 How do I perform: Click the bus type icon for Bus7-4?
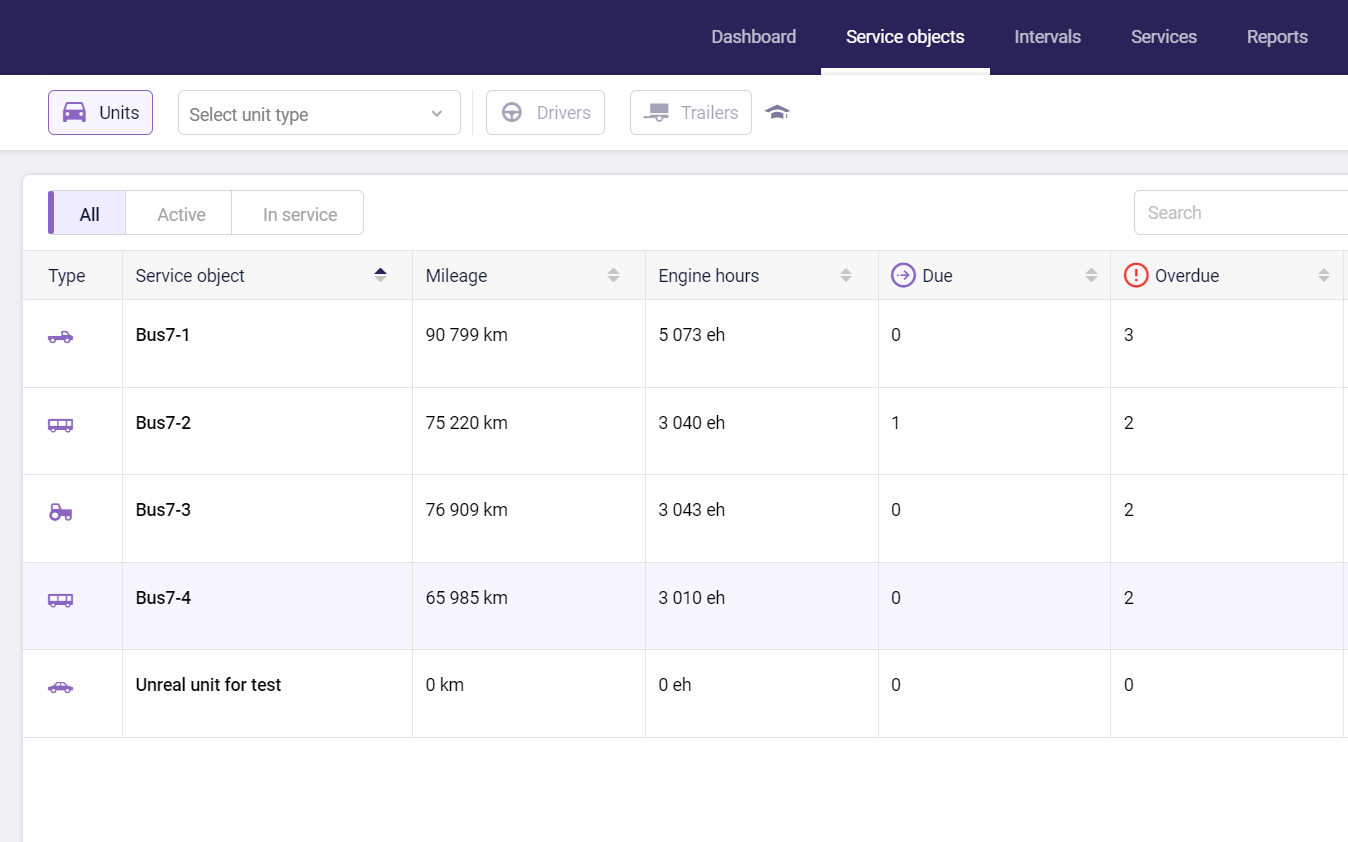61,600
